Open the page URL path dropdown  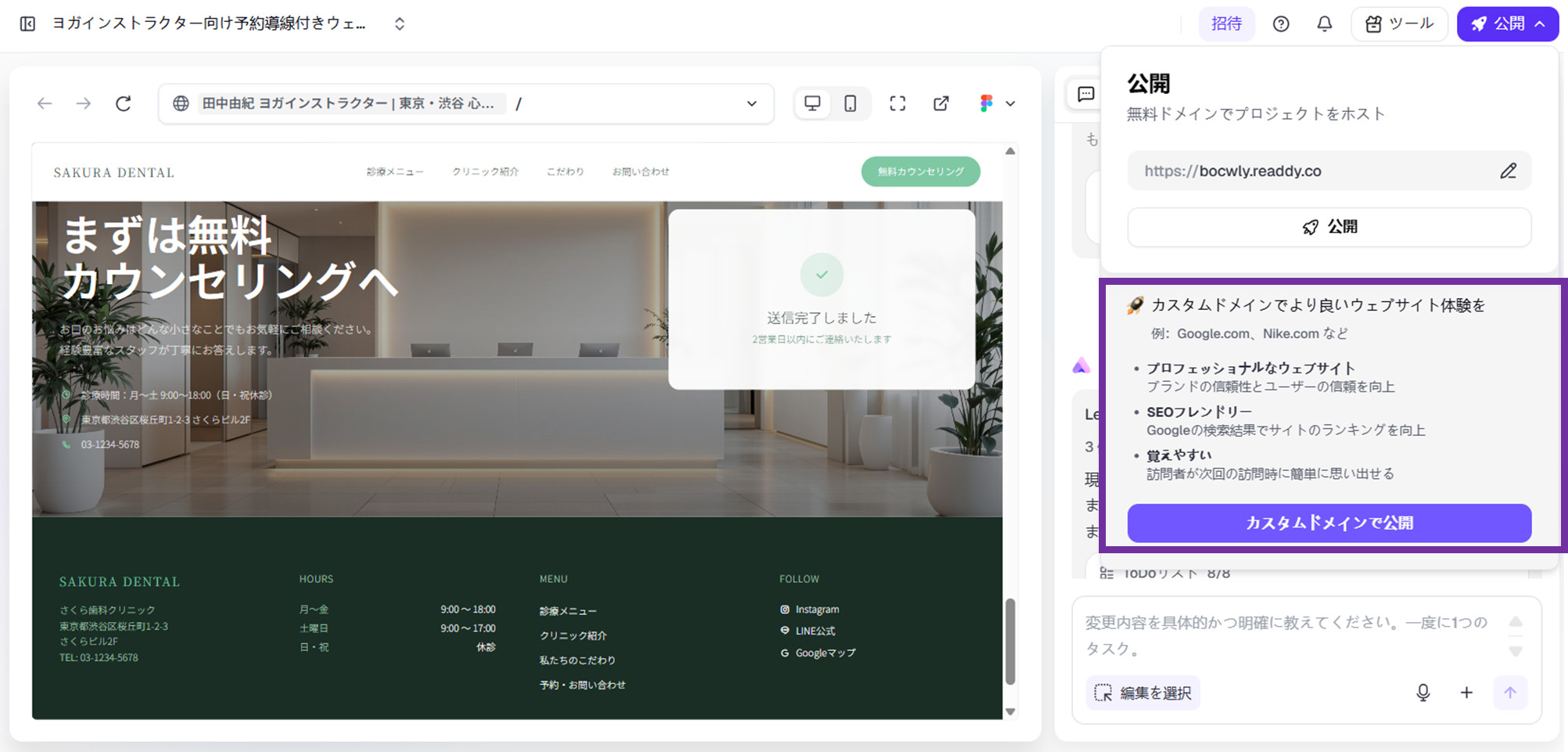[x=751, y=103]
